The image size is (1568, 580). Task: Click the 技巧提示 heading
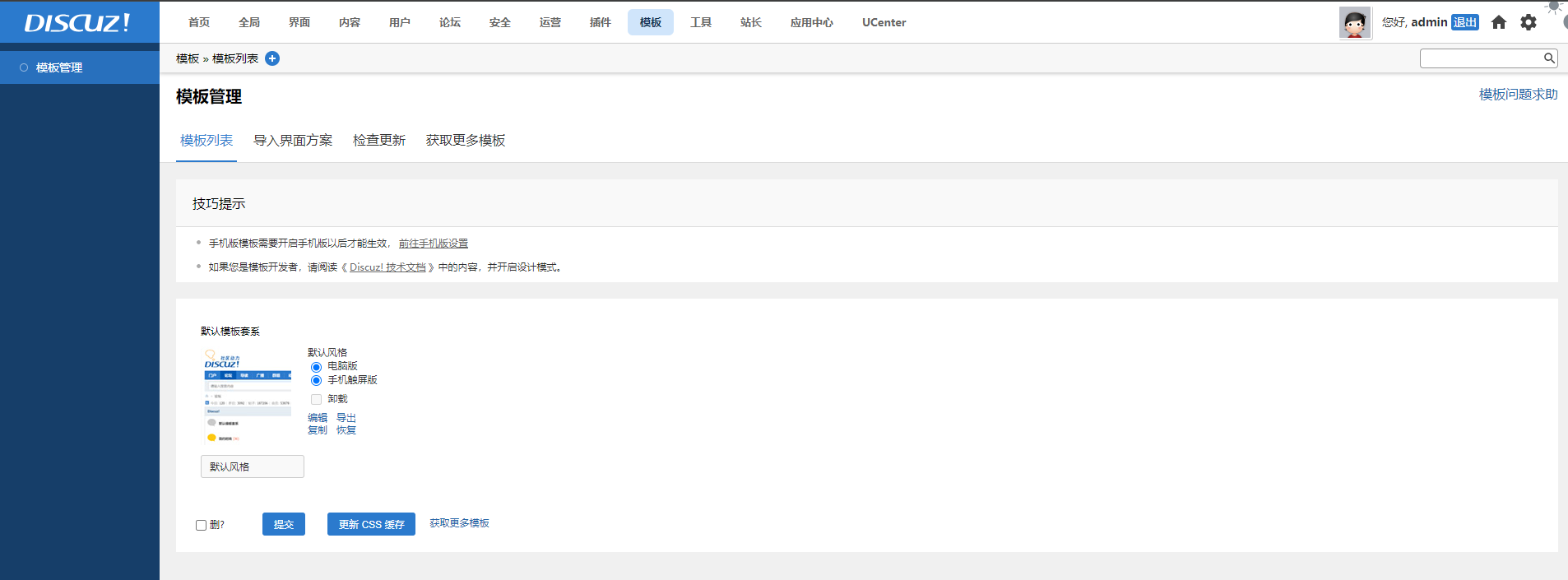(x=219, y=204)
